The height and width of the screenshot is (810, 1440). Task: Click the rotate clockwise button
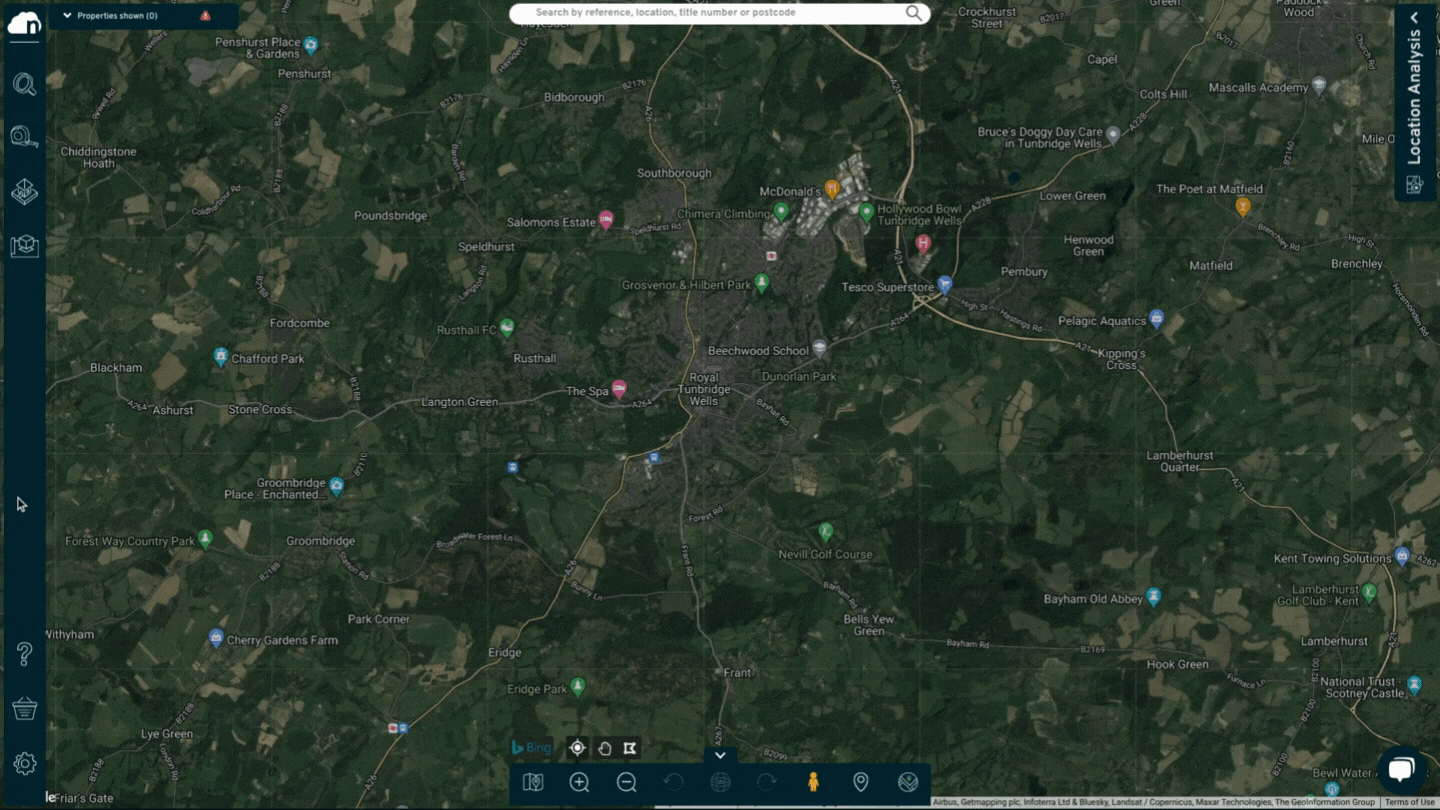pos(767,782)
